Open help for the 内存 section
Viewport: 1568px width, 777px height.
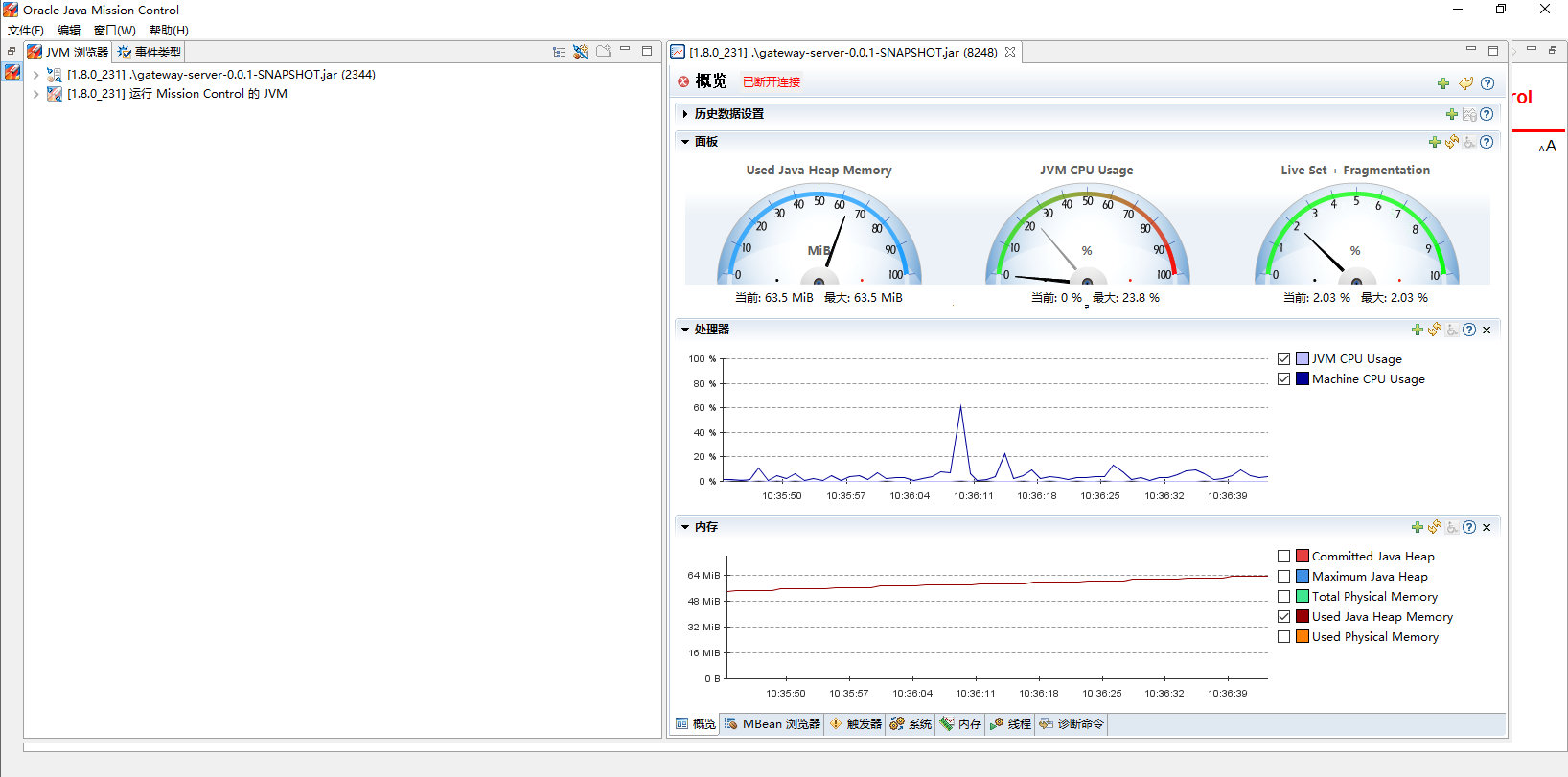[1469, 527]
